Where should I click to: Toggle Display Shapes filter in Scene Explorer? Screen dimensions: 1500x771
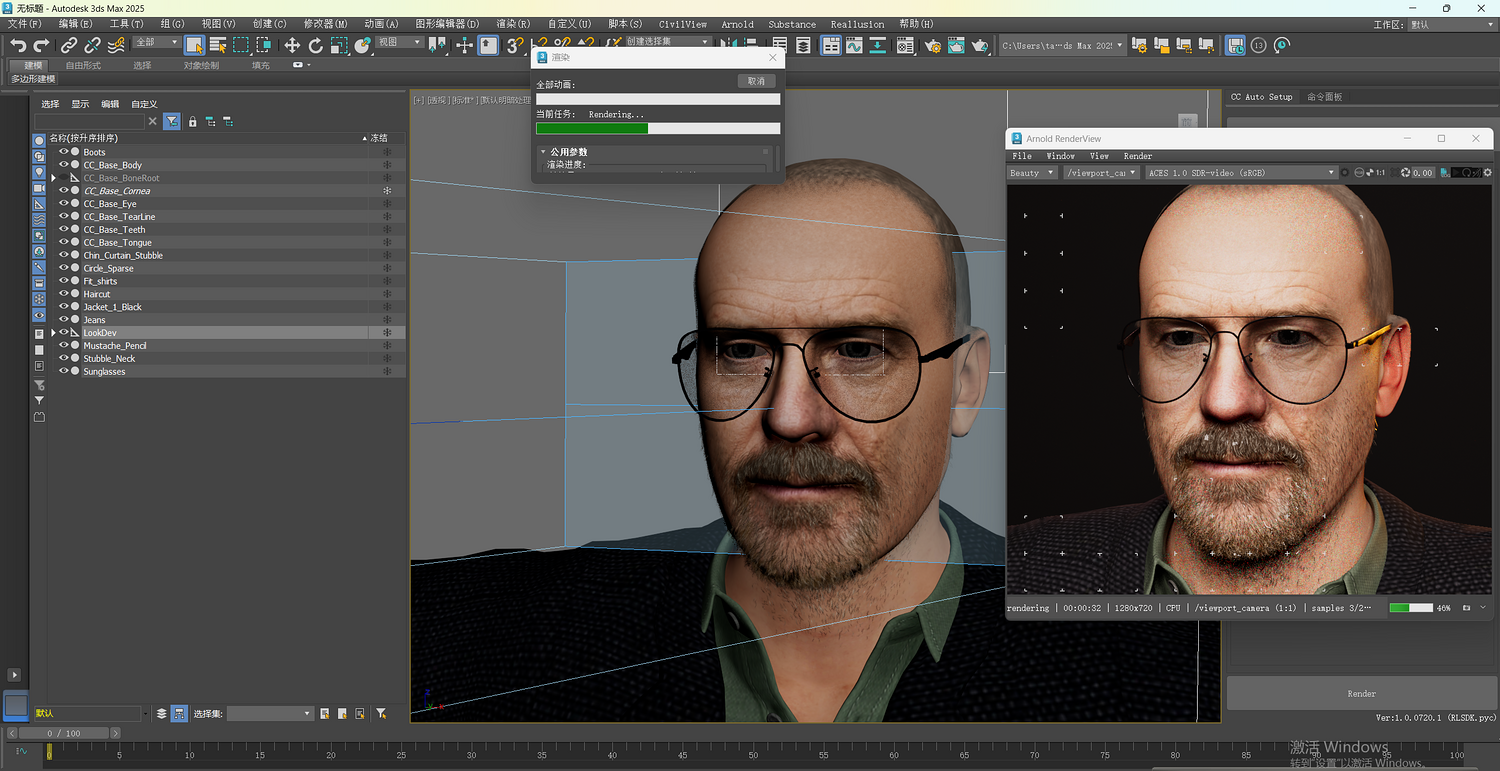pyautogui.click(x=39, y=156)
